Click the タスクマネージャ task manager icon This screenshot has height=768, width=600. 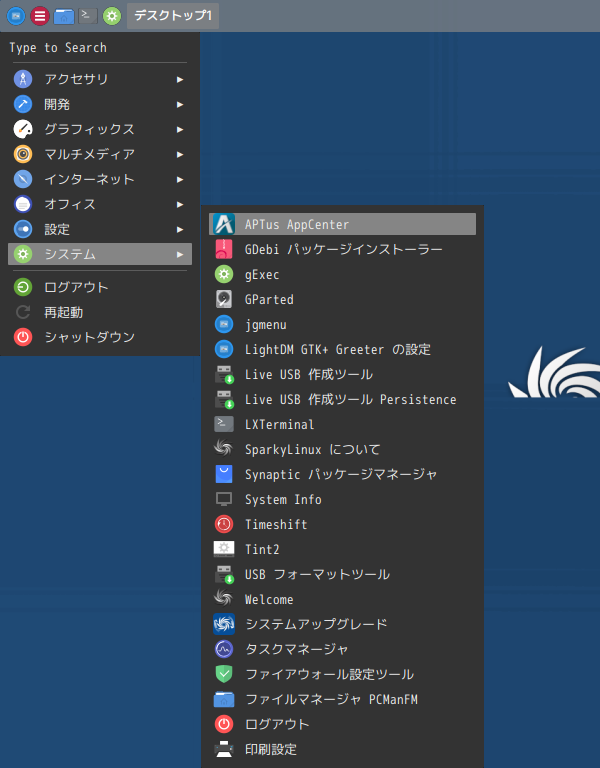click(224, 649)
